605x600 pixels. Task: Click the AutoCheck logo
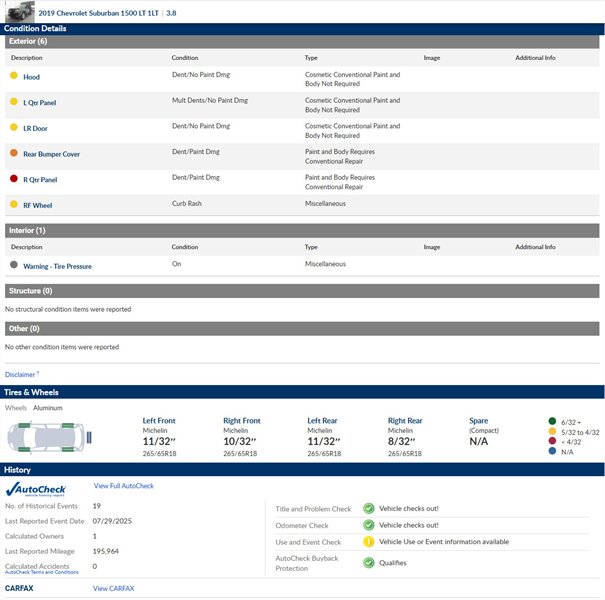click(38, 489)
